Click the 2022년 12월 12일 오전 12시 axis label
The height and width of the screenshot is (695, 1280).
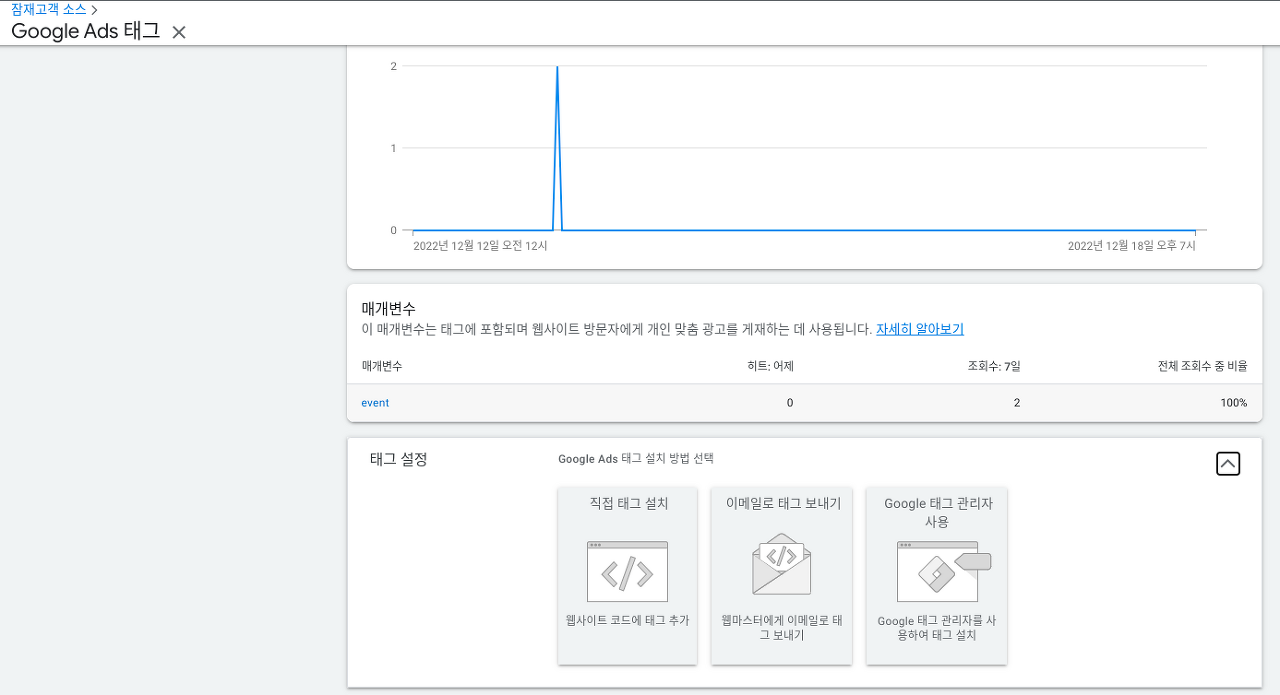(480, 246)
